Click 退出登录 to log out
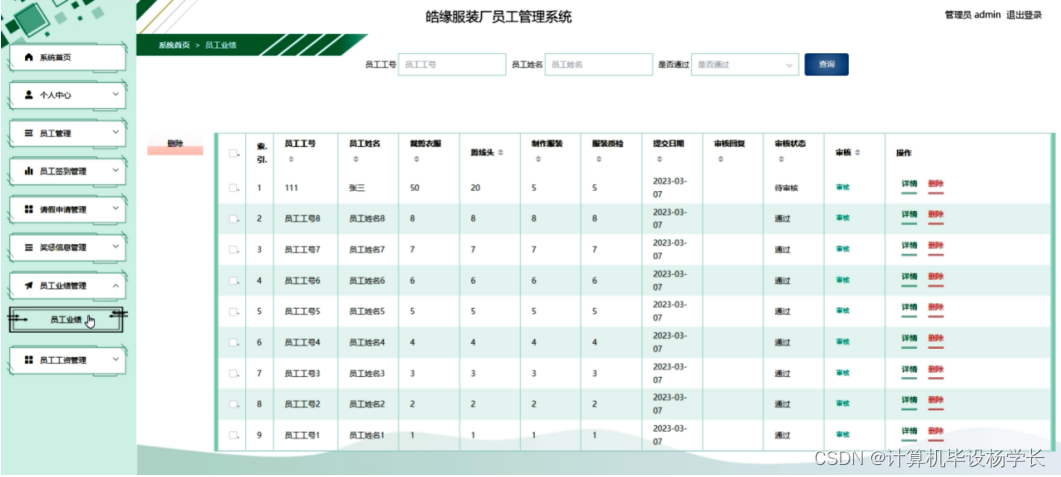The image size is (1061, 477). (x=1024, y=15)
